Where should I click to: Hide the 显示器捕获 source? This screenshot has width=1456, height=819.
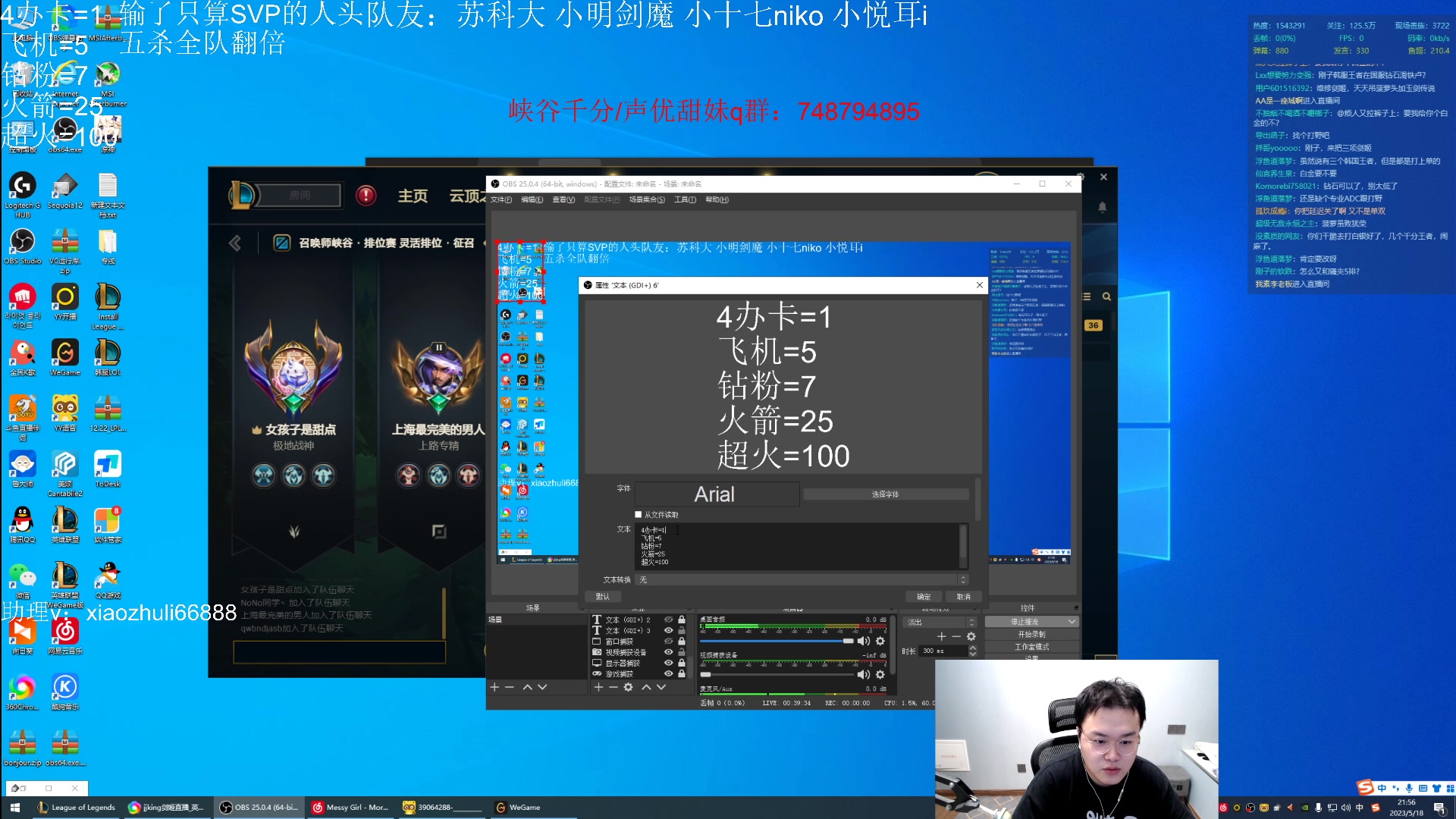pos(668,664)
